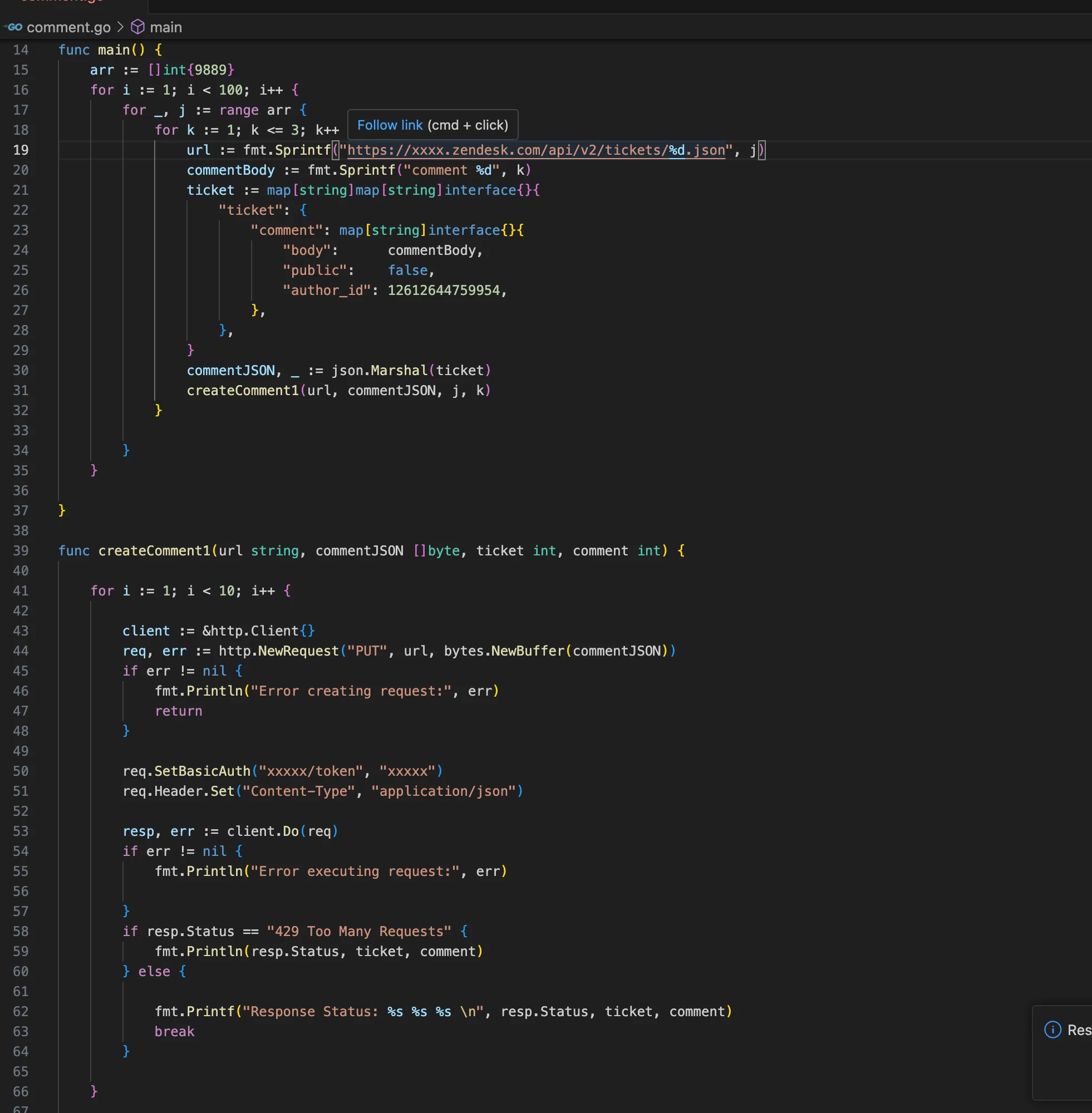1092x1113 pixels.
Task: Click the "PUT" string in NewRequest
Action: point(366,651)
